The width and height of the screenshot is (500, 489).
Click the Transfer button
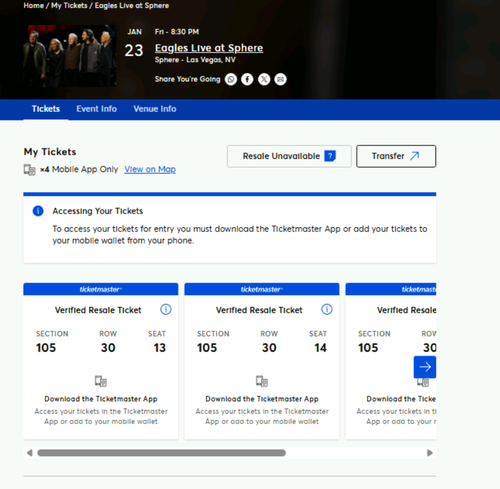(x=396, y=156)
